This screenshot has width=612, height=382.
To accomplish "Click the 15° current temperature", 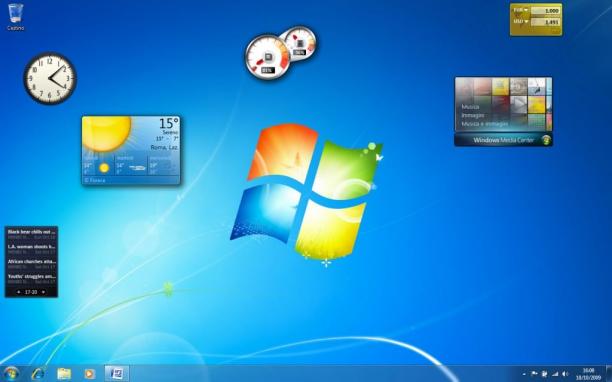I will click(x=169, y=124).
